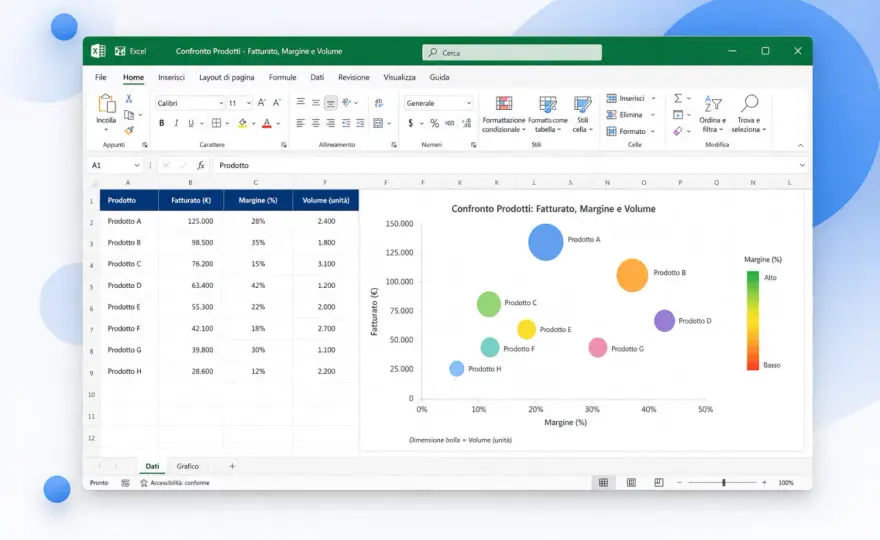
Task: Toggle bottom vertical alignment
Action: tap(331, 103)
